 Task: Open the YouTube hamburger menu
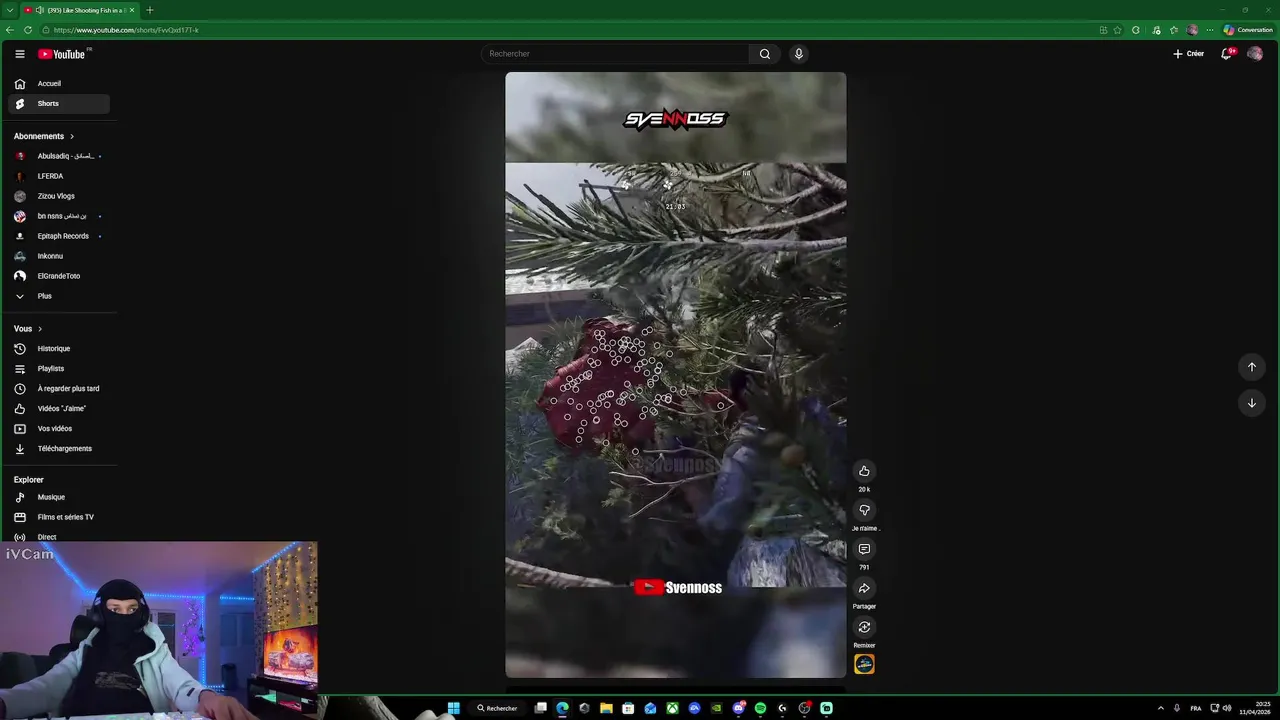[x=19, y=54]
